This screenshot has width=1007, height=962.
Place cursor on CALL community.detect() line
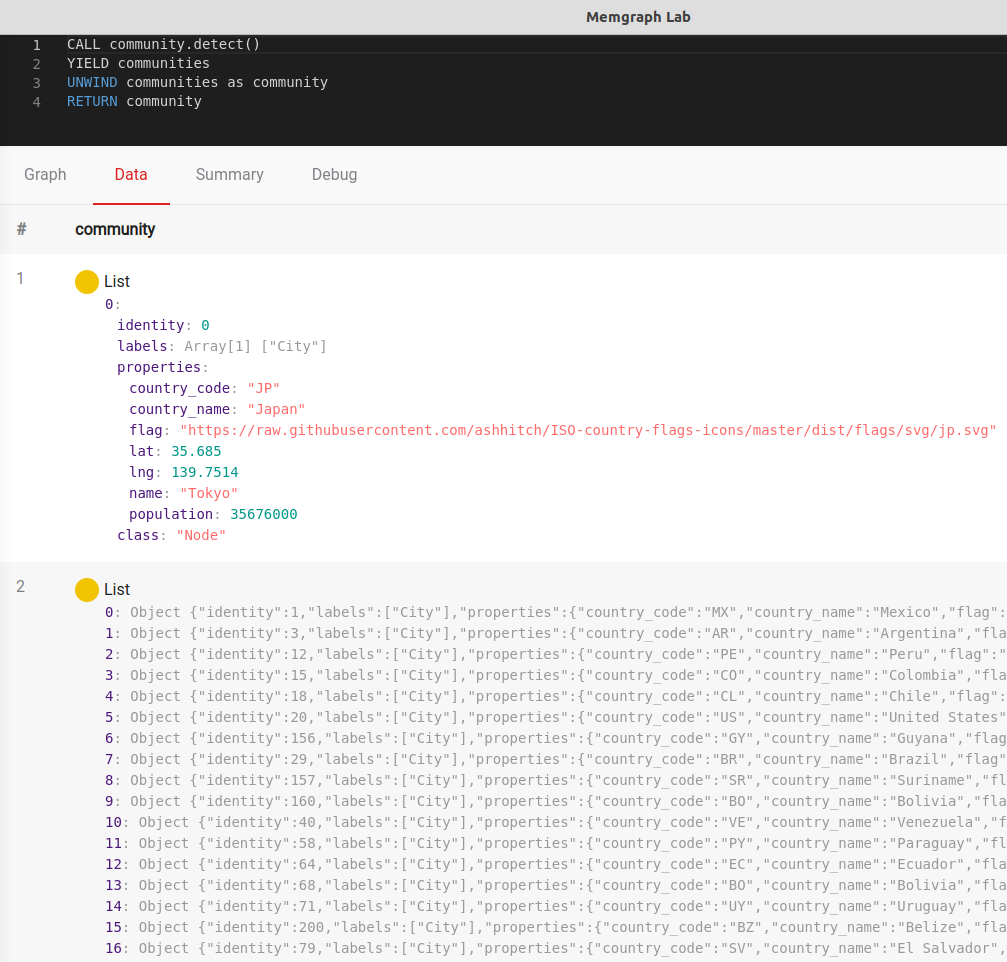click(x=163, y=44)
